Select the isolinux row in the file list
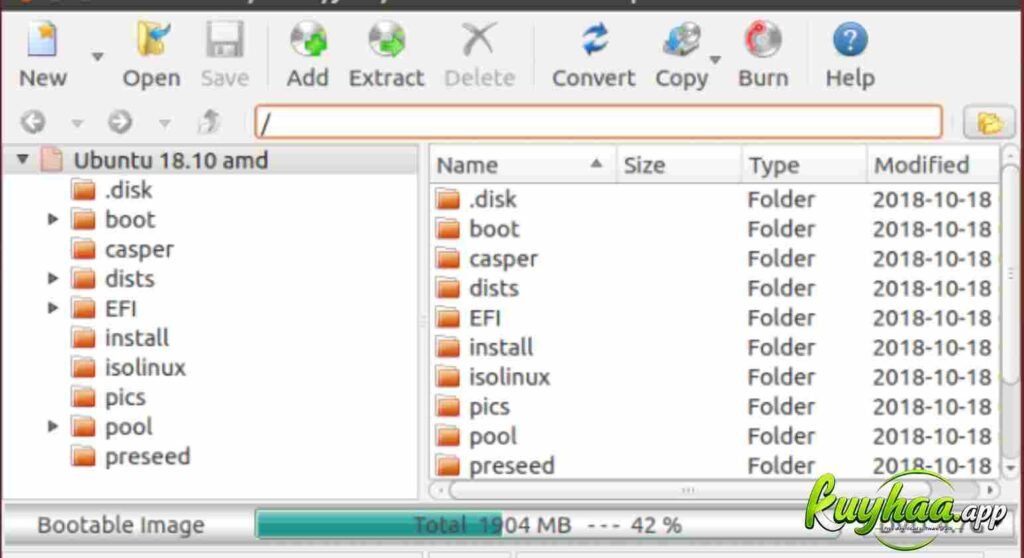1024x558 pixels. click(x=714, y=377)
